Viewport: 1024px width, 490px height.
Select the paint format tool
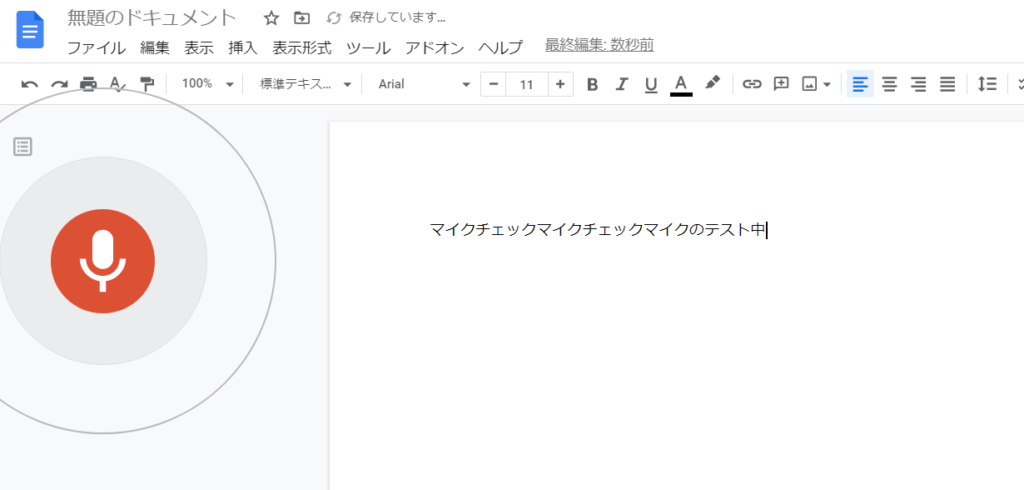tap(147, 84)
